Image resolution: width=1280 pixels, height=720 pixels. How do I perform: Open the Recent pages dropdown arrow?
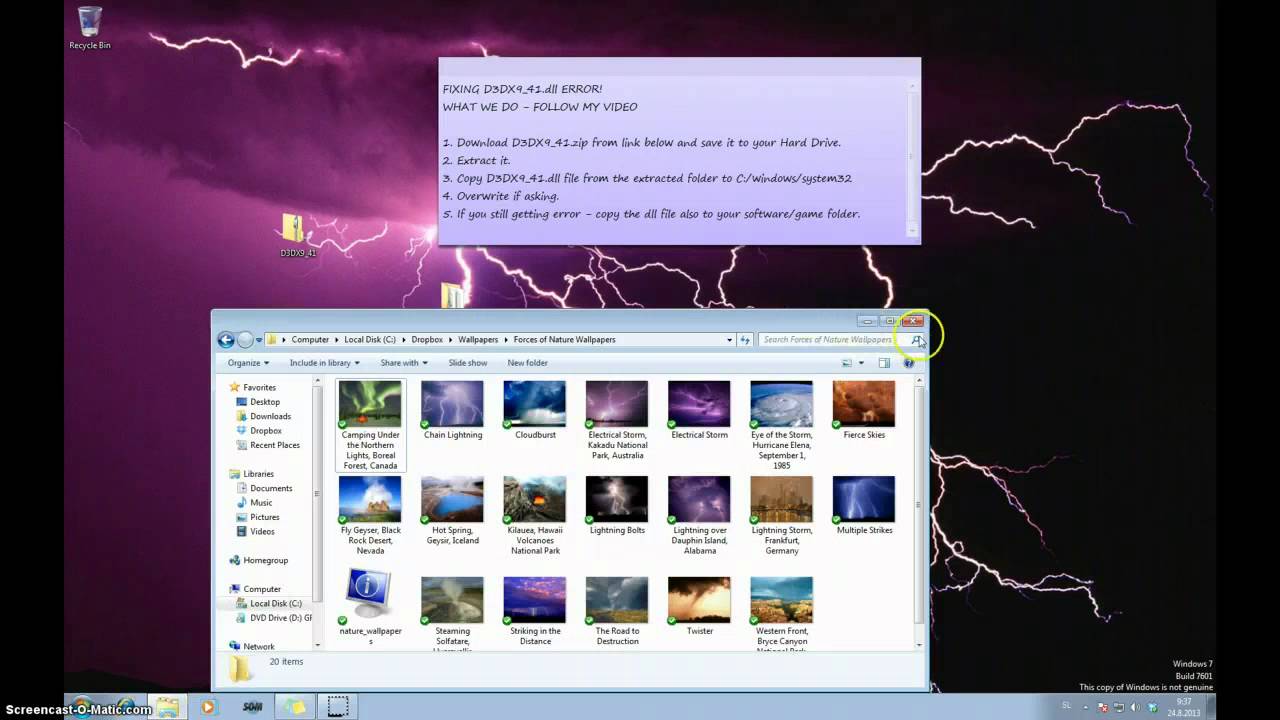[x=259, y=340]
